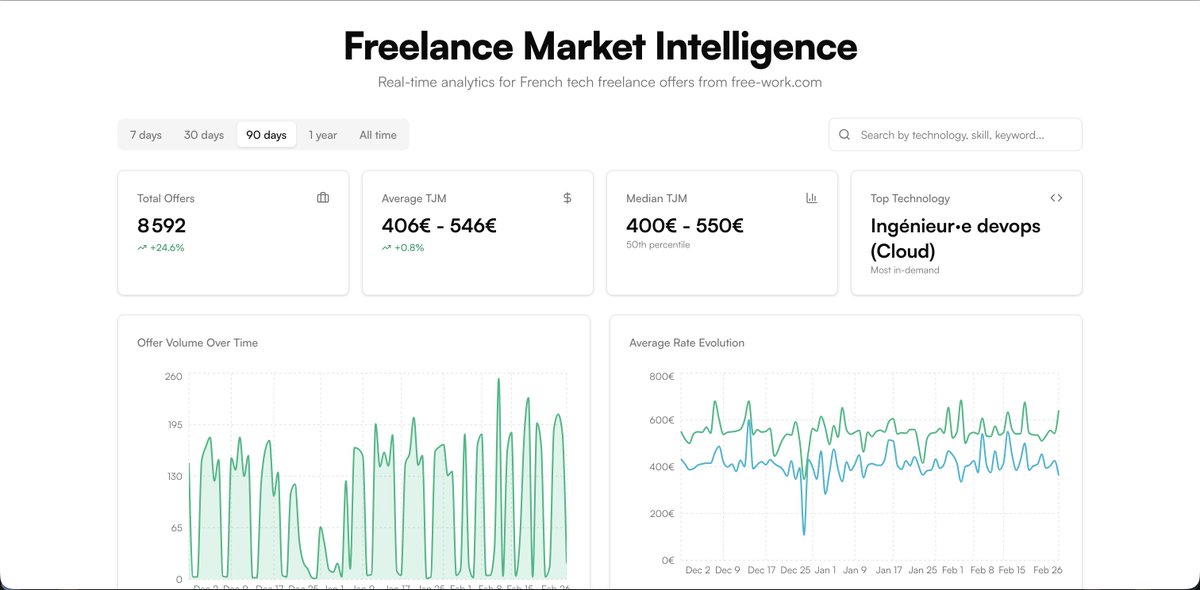The width and height of the screenshot is (1200, 590).
Task: Click the bar chart icon on Median TJM
Action: (x=811, y=198)
